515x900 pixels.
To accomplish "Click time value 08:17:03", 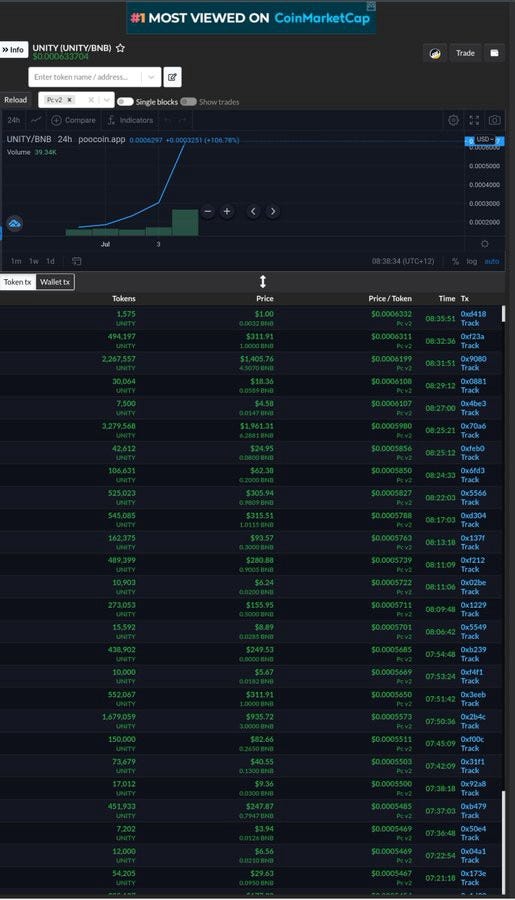I will click(440, 520).
